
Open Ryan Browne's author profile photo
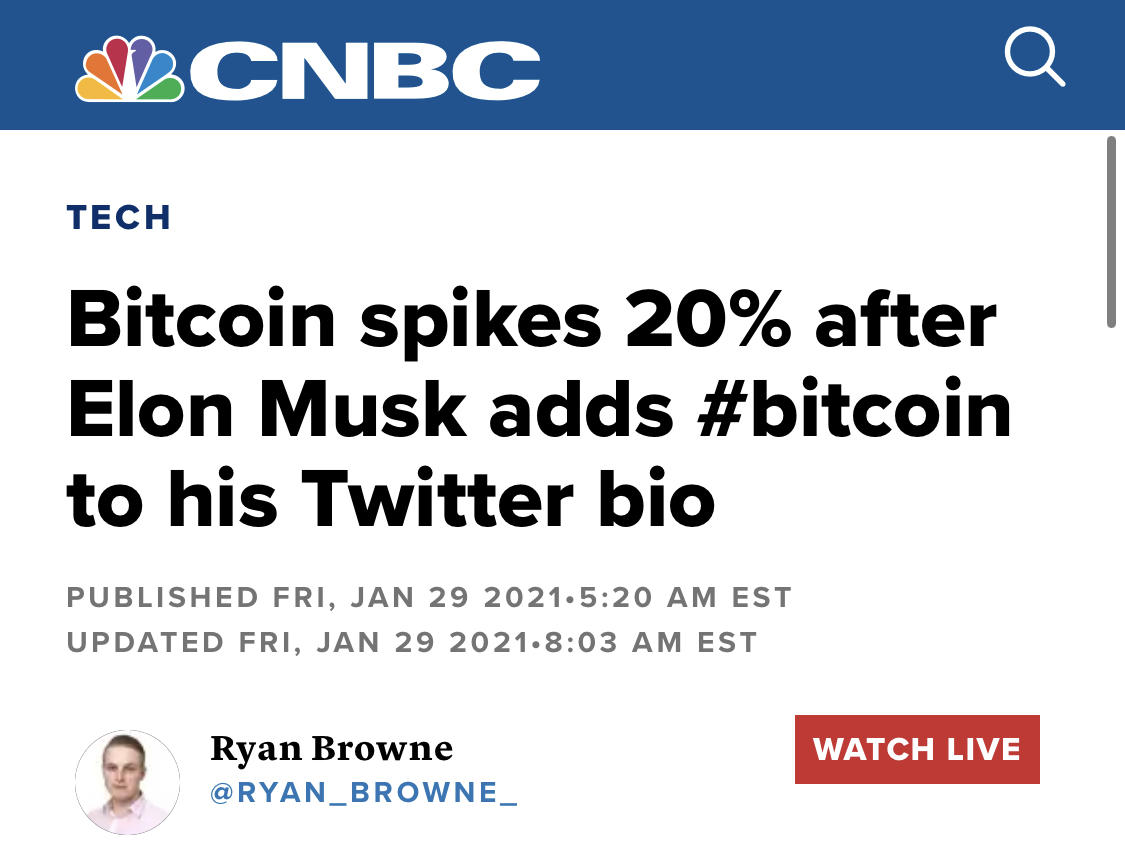point(128,782)
